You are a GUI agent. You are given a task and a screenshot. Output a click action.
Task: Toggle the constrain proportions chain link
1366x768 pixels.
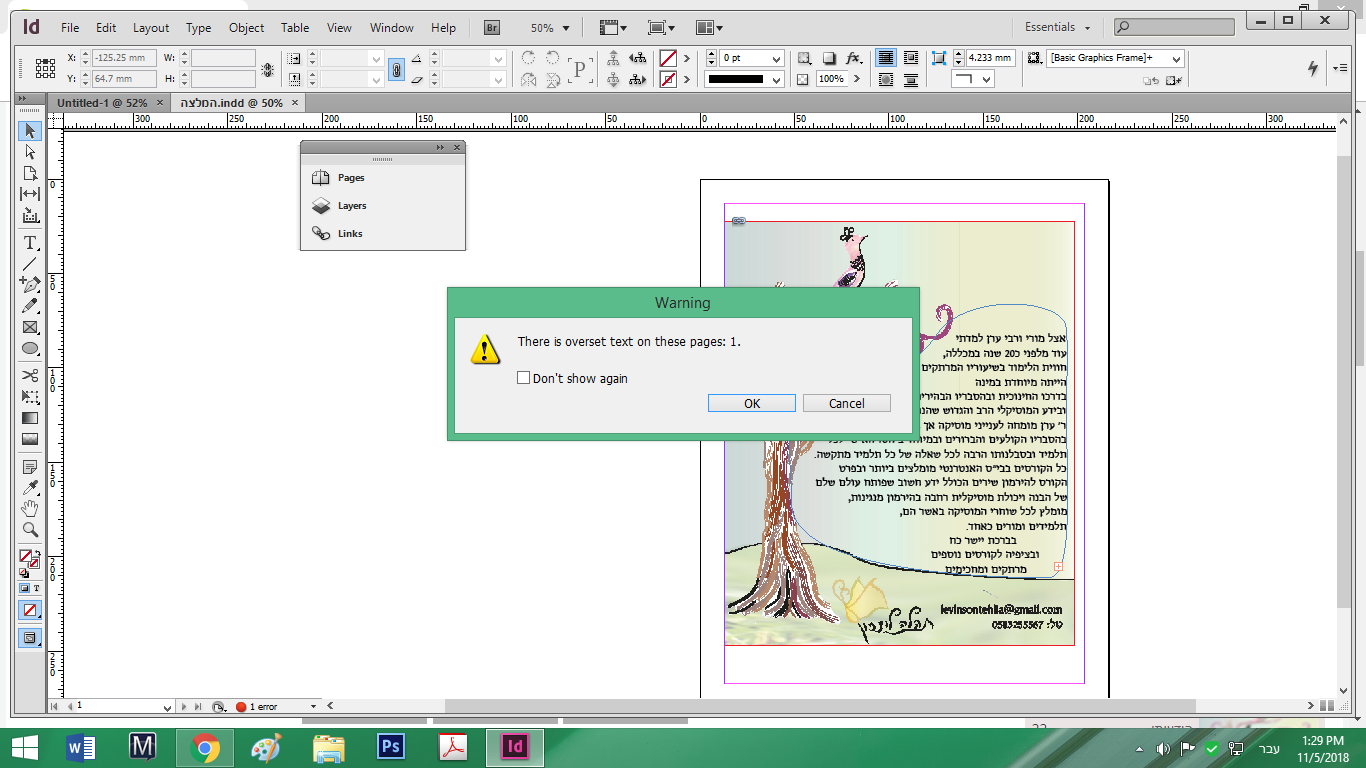pyautogui.click(x=396, y=69)
